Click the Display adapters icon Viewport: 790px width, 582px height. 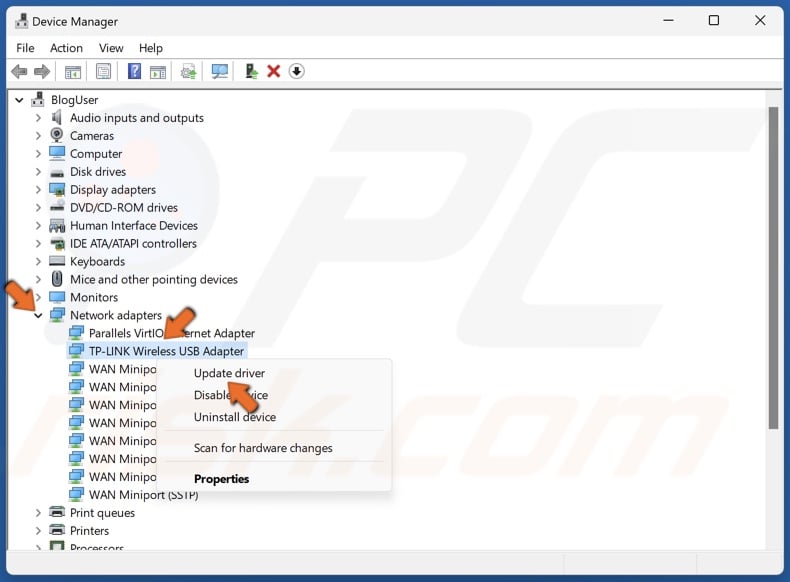(x=57, y=189)
